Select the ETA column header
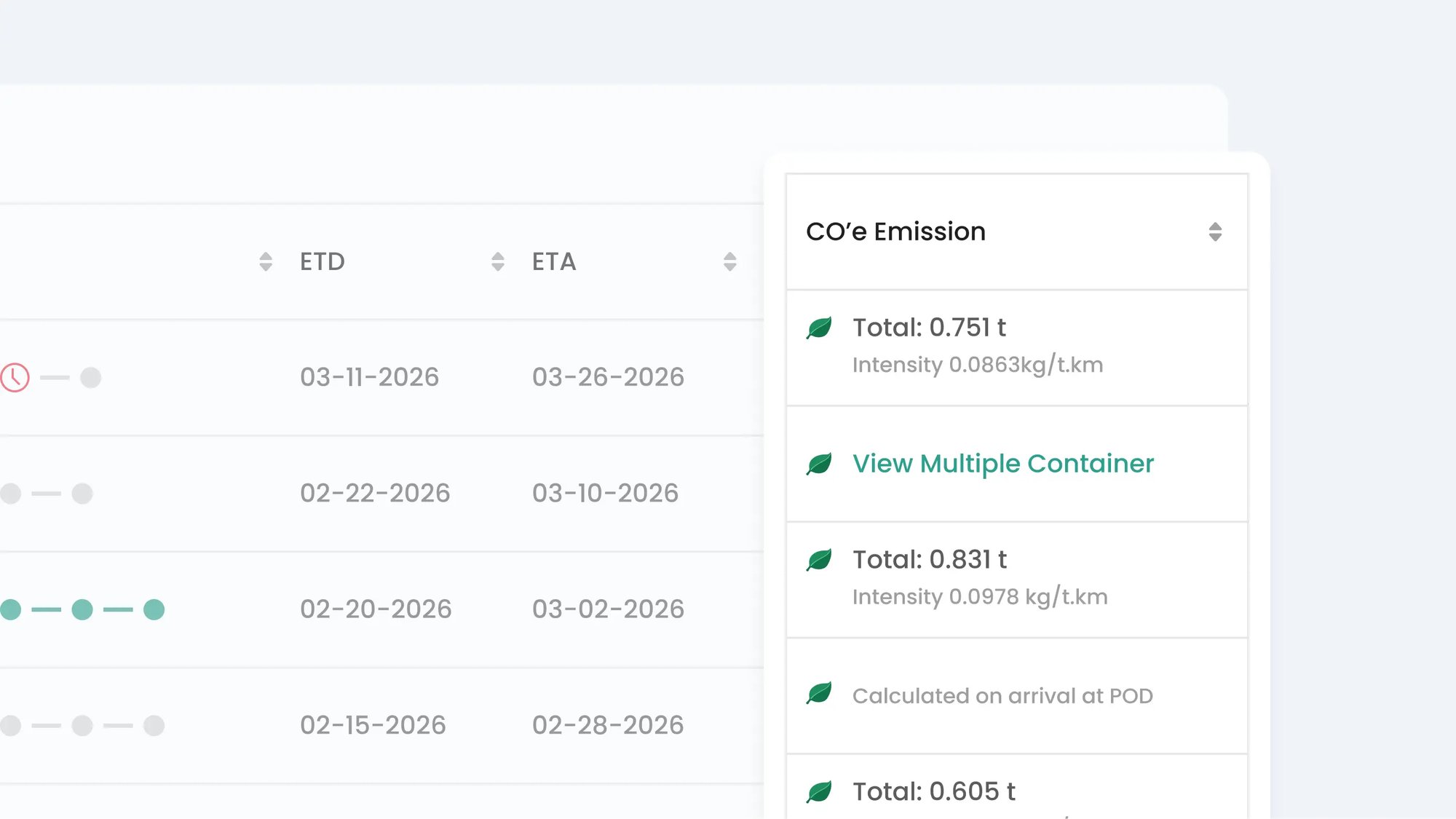Viewport: 1456px width, 819px height. (554, 261)
